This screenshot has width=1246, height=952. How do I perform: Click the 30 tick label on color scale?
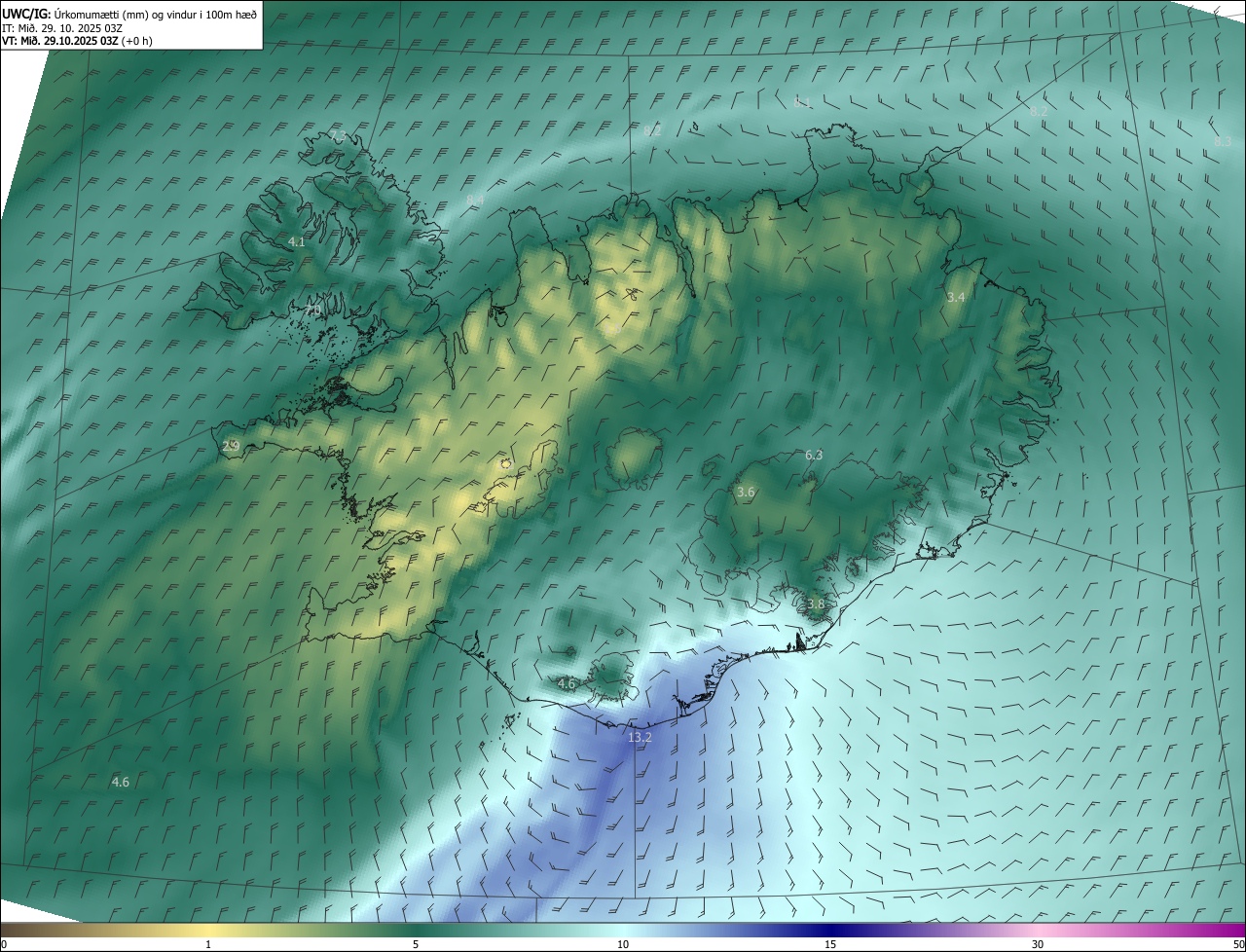[x=1038, y=944]
